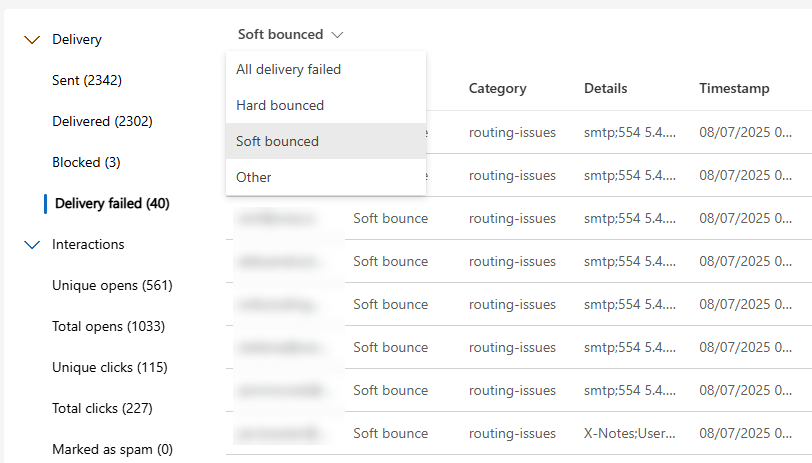
Task: Show Marked as spam (0) list
Action: click(112, 449)
